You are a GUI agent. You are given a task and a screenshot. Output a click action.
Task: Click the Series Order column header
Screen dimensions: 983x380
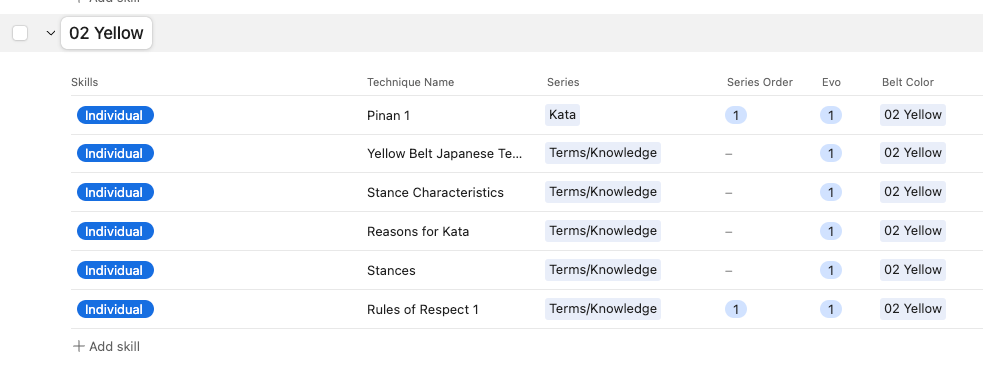coord(760,82)
